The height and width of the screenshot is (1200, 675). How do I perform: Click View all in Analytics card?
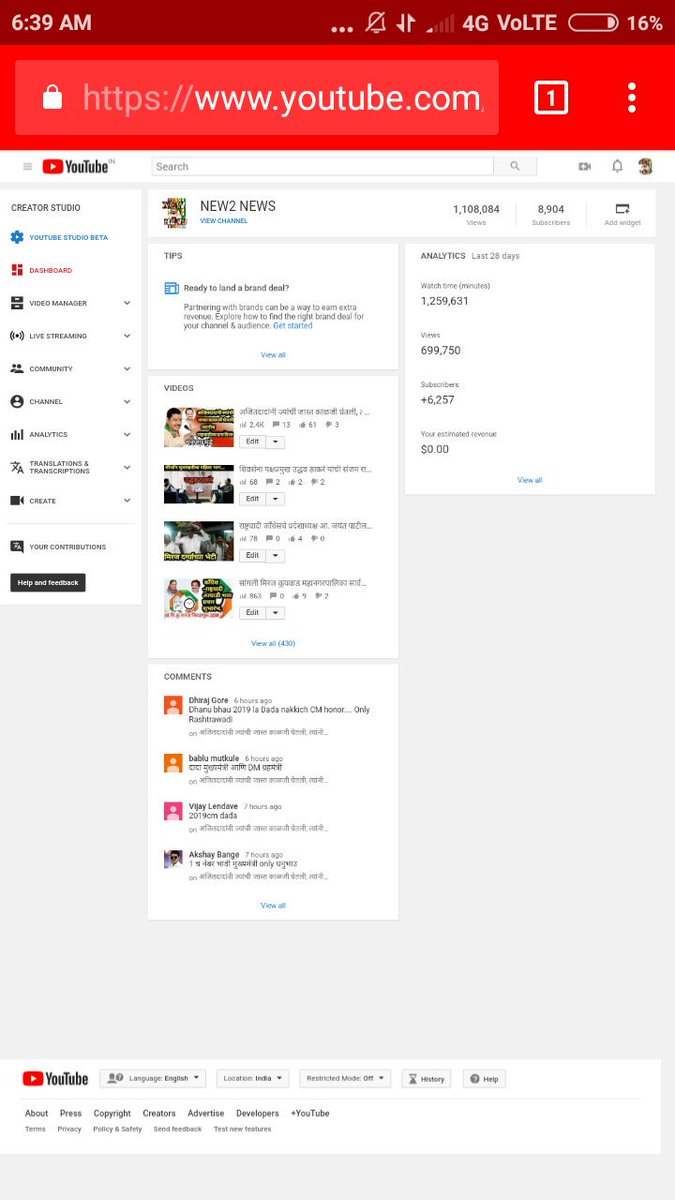(x=530, y=480)
